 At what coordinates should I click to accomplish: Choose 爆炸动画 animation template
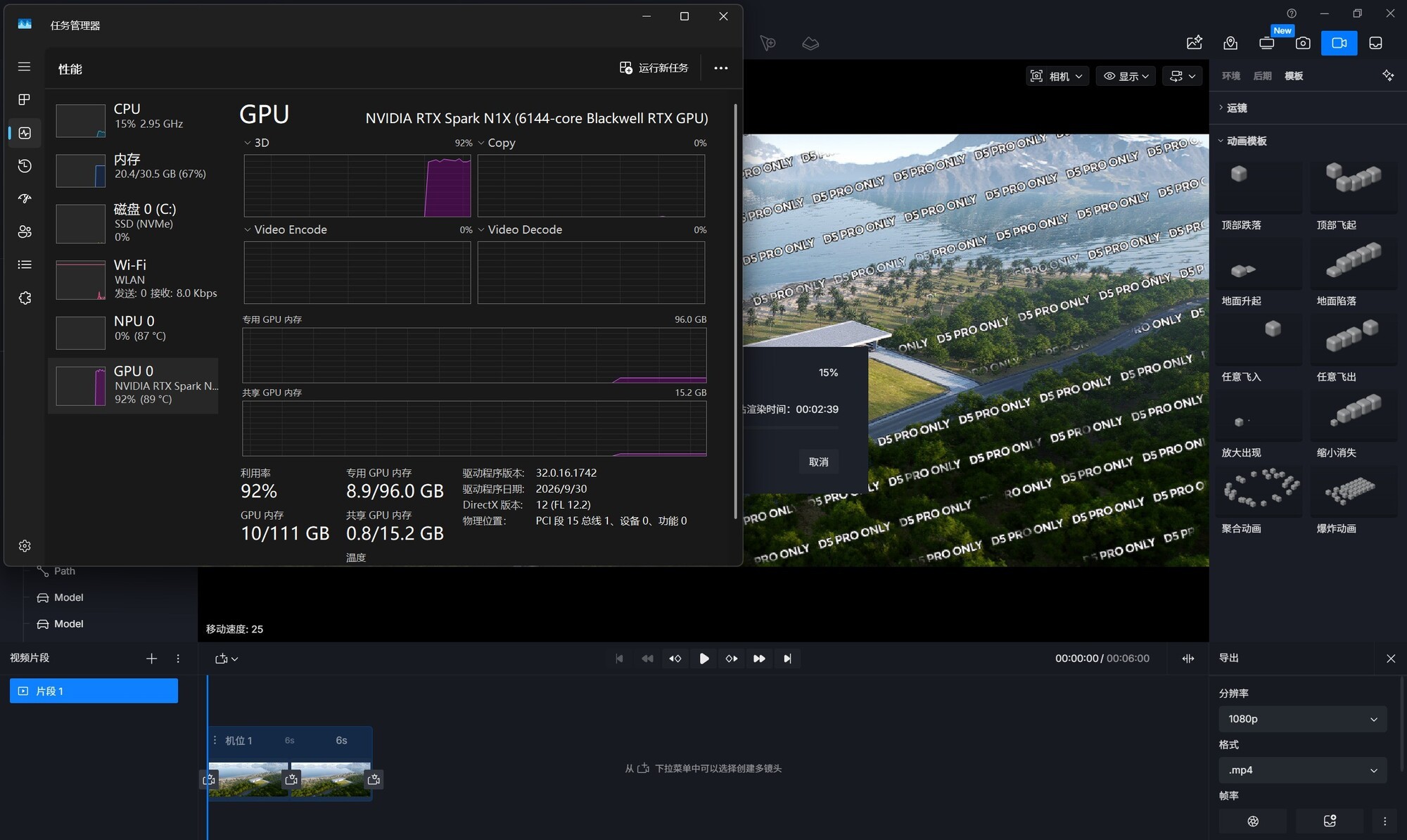pyautogui.click(x=1354, y=499)
